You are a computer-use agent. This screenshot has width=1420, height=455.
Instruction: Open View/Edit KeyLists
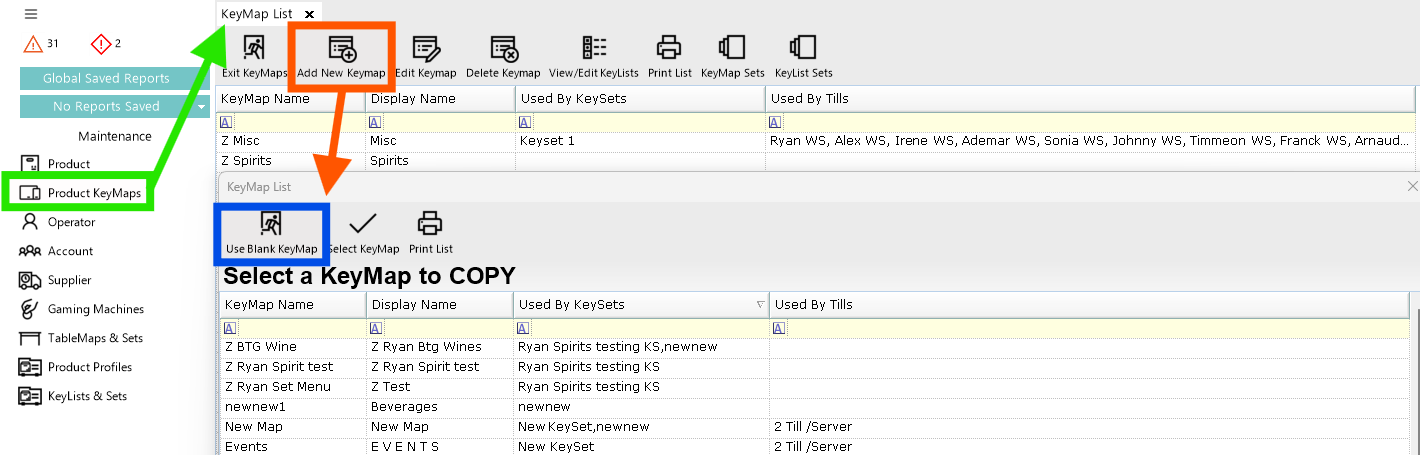[594, 48]
